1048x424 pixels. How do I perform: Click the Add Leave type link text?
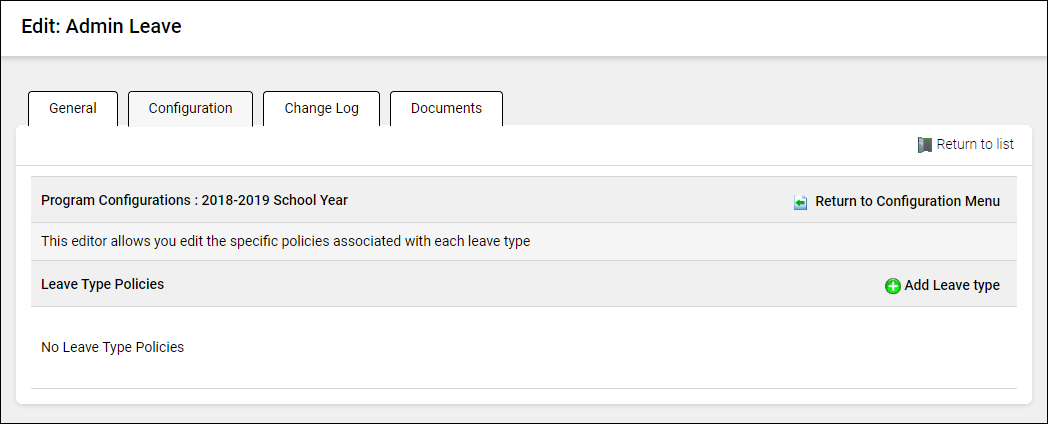952,285
